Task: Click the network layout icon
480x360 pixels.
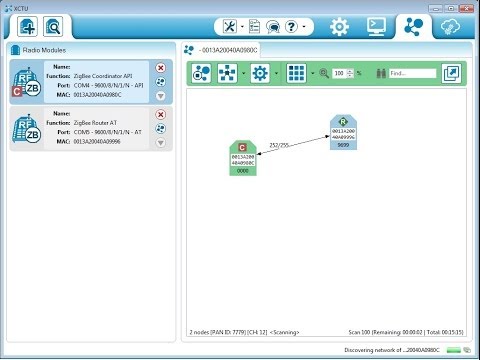Action: pos(227,73)
